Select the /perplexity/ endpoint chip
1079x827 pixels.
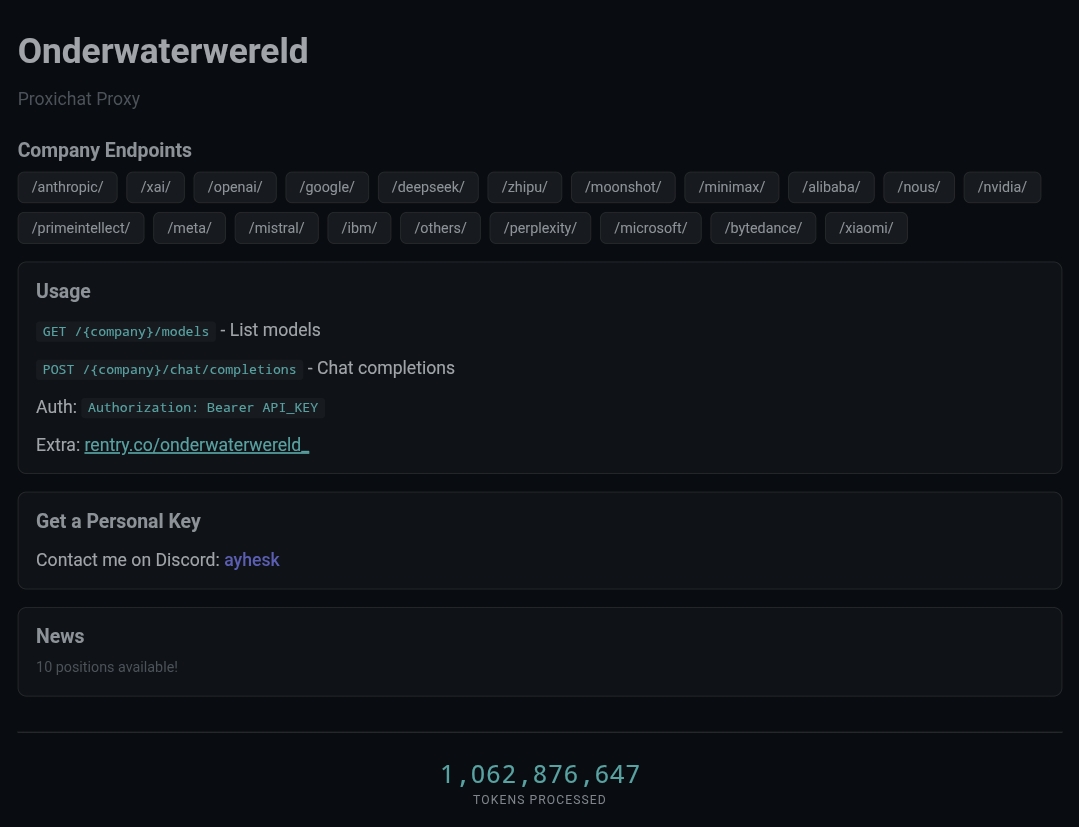click(540, 228)
